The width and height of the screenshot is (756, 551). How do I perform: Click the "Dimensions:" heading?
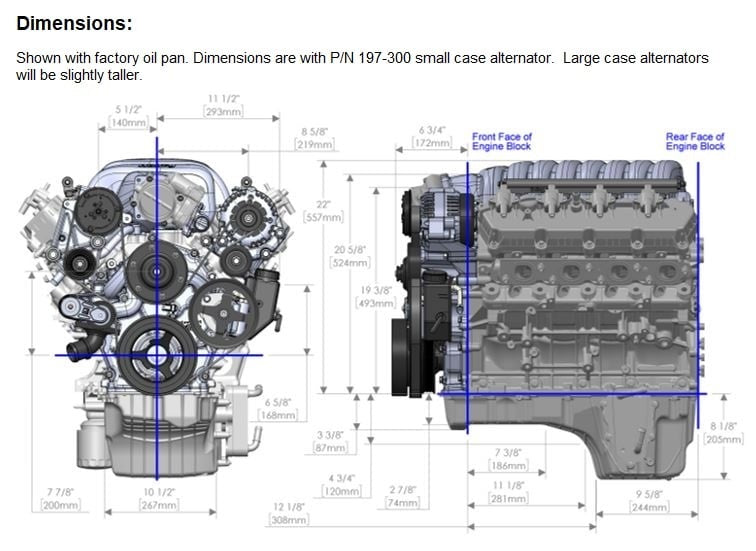tap(74, 23)
